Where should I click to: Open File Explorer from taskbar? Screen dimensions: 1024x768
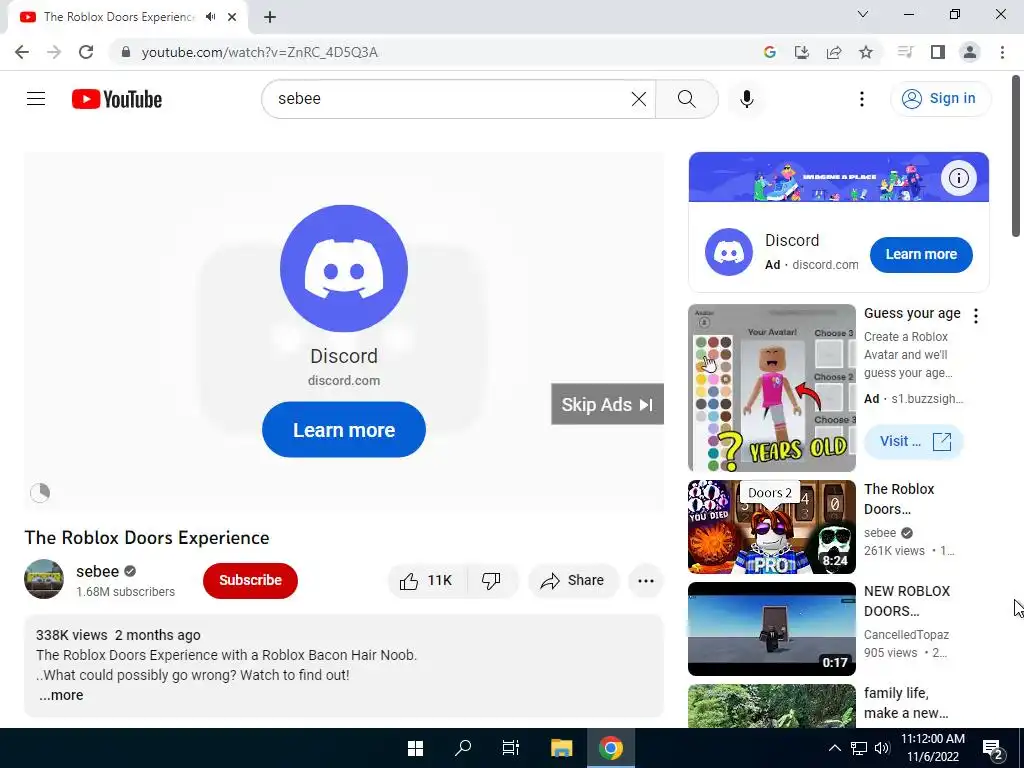pyautogui.click(x=561, y=748)
